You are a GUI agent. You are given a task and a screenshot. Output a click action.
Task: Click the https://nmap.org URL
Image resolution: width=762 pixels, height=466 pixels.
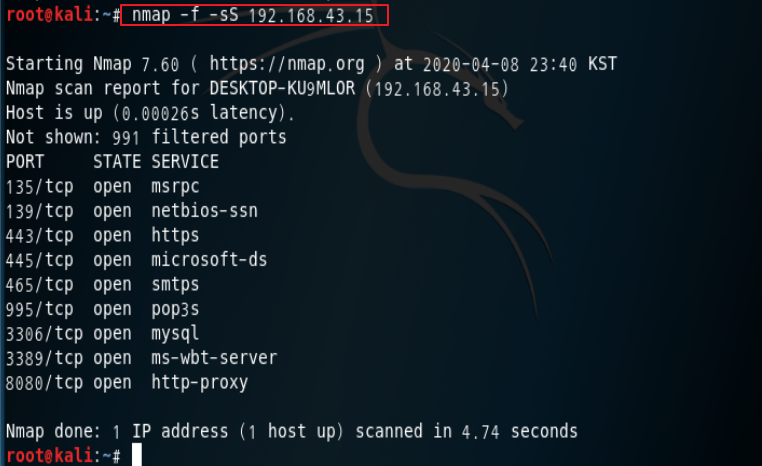pyautogui.click(x=287, y=64)
